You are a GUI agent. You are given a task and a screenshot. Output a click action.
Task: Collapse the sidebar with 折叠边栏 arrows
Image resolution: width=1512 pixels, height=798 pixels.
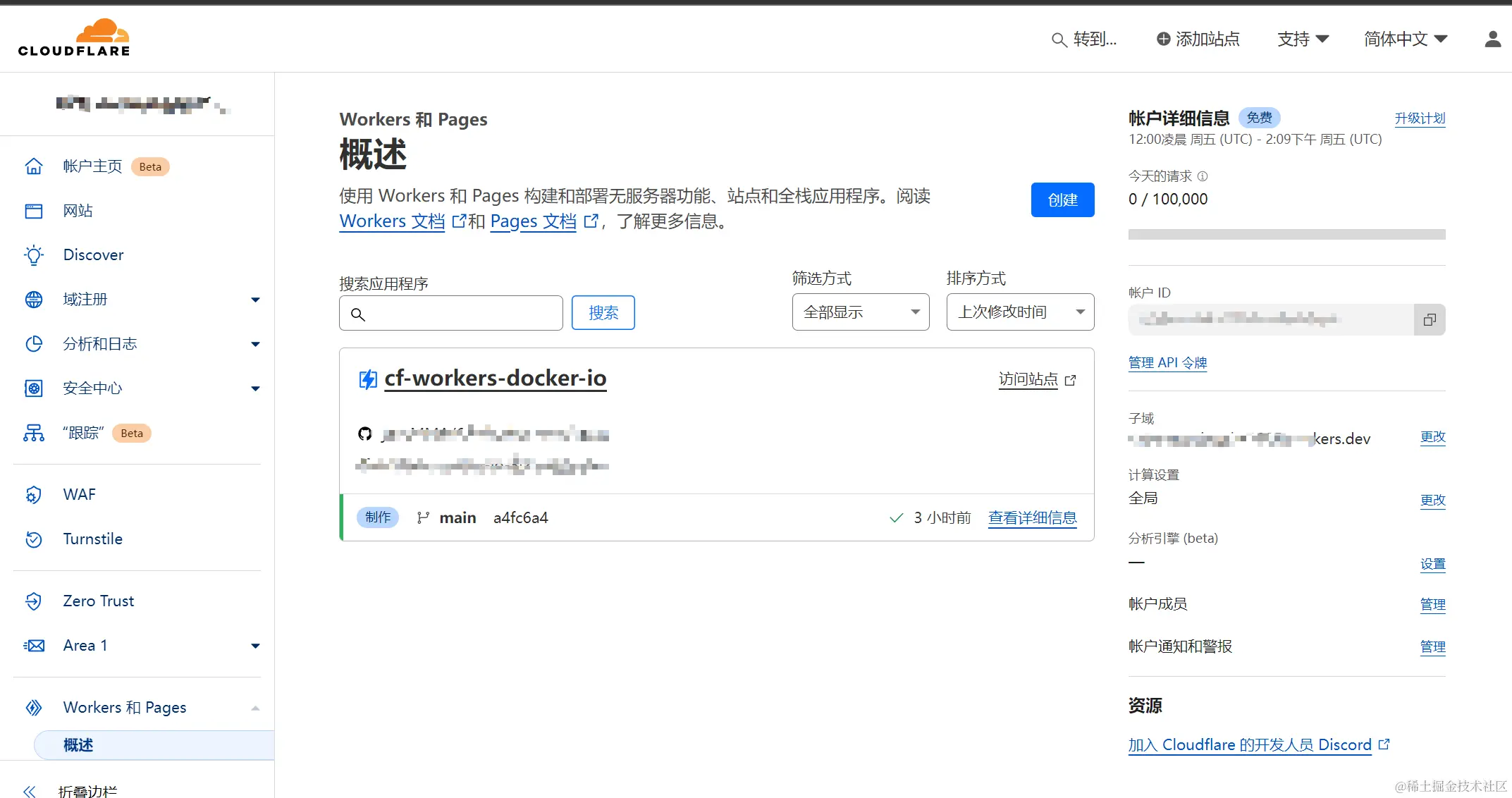[x=30, y=791]
